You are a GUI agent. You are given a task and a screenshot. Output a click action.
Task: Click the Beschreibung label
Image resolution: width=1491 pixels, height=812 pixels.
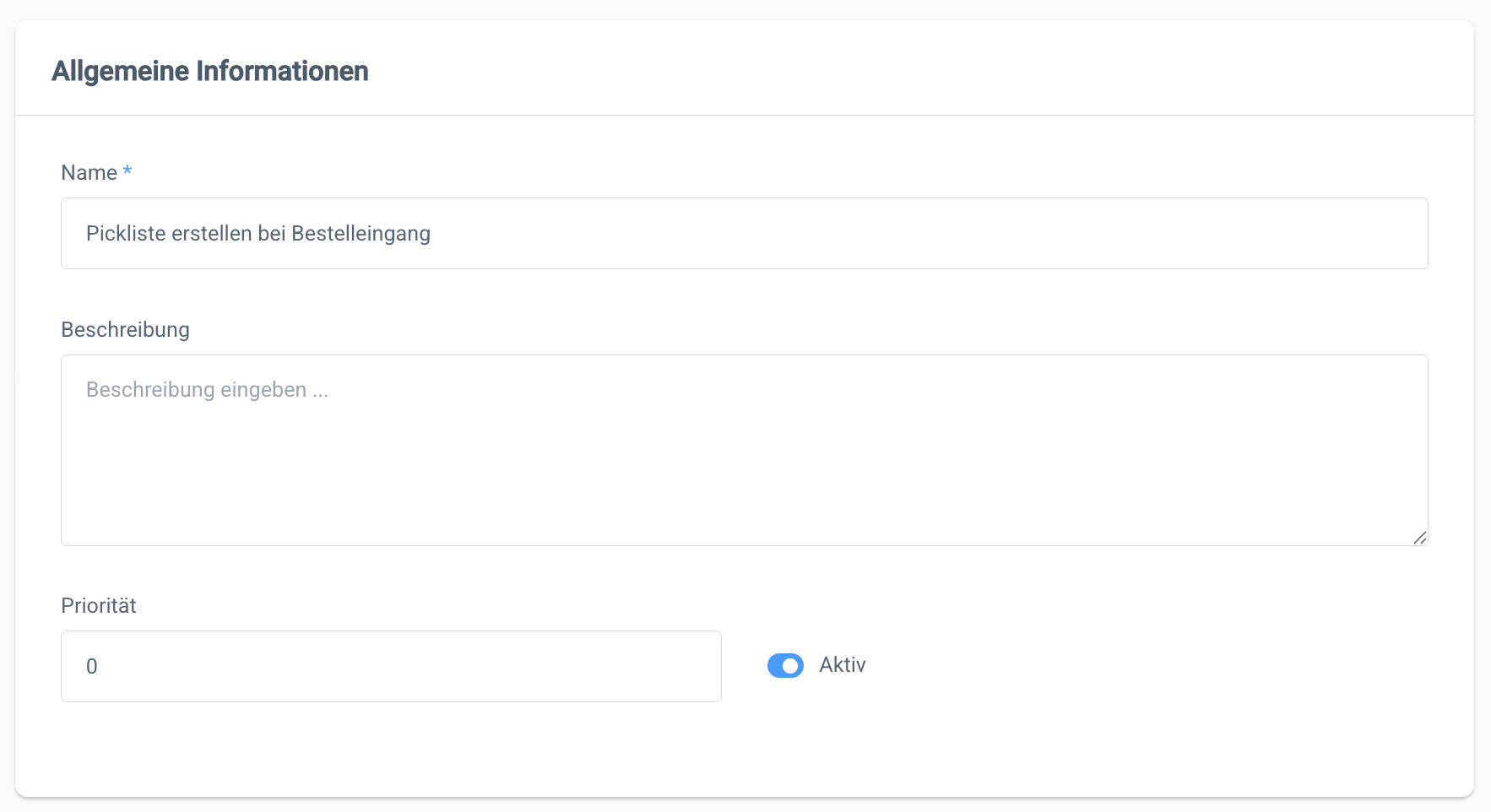pos(125,329)
